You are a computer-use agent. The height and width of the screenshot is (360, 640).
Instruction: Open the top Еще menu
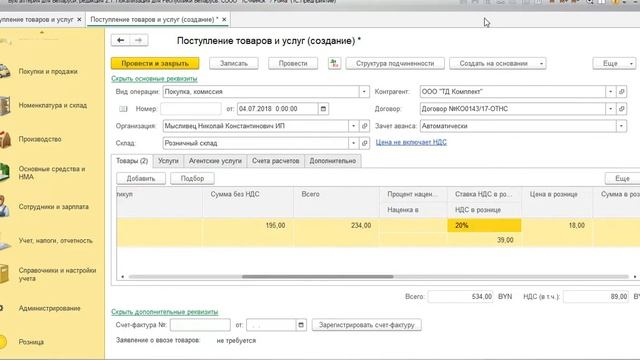click(x=614, y=63)
